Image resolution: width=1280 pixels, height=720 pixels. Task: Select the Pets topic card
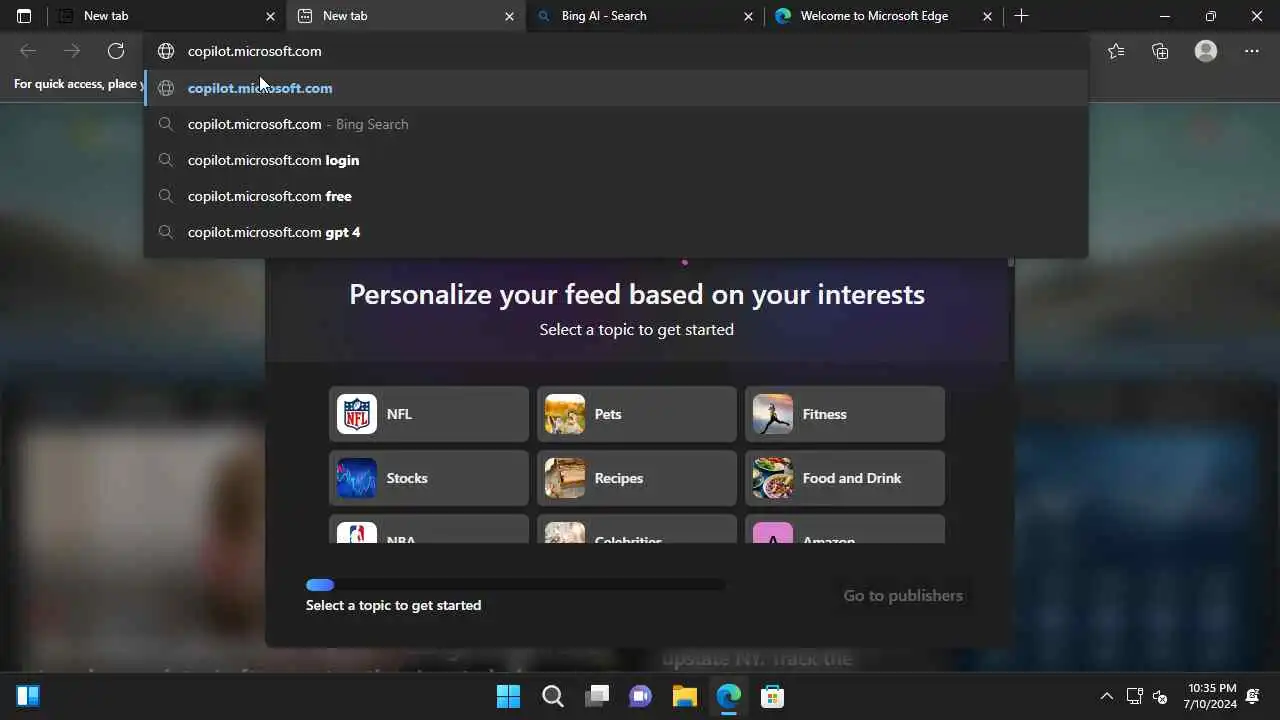coord(637,414)
